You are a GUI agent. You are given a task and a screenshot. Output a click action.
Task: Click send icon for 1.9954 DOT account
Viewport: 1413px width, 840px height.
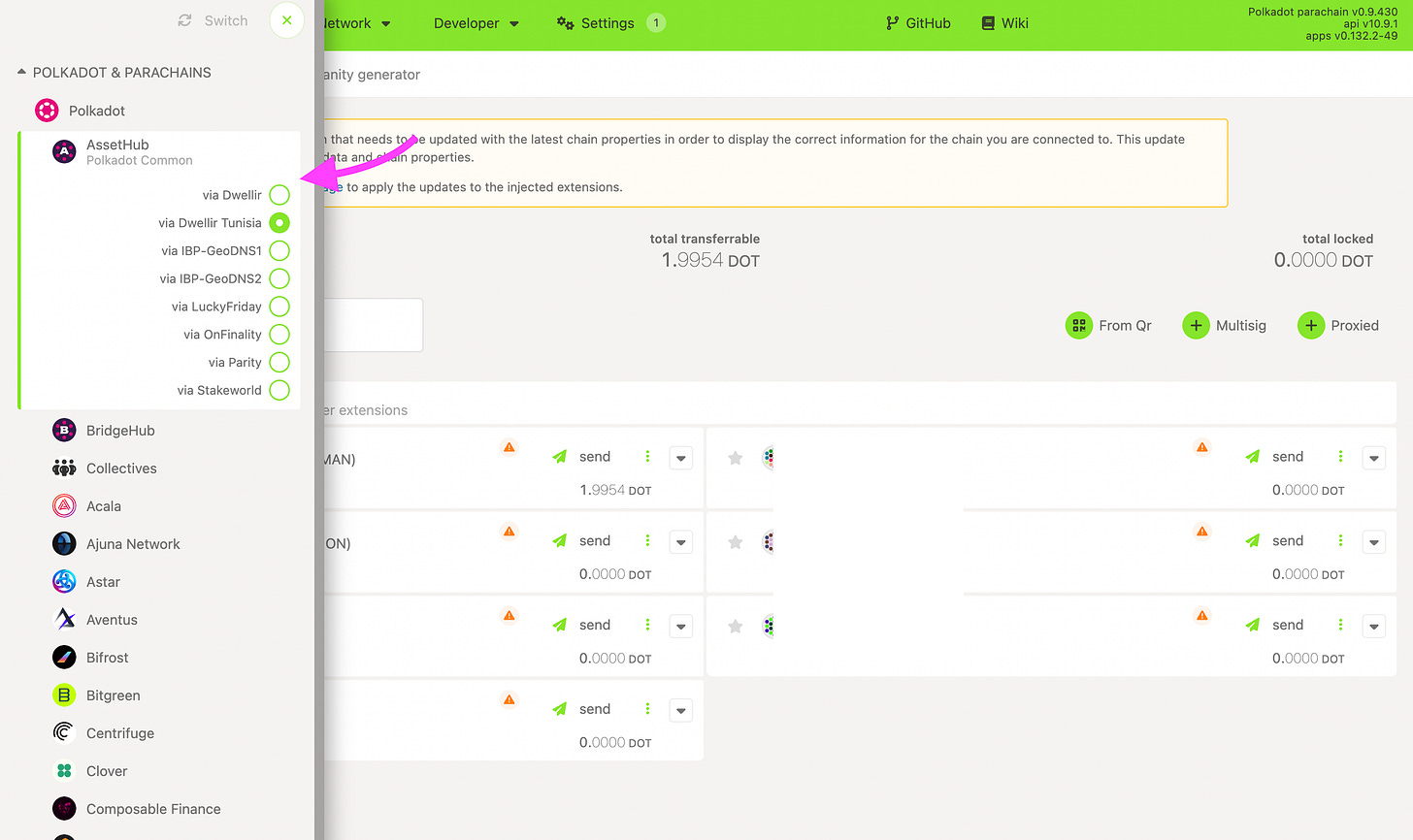pos(560,457)
